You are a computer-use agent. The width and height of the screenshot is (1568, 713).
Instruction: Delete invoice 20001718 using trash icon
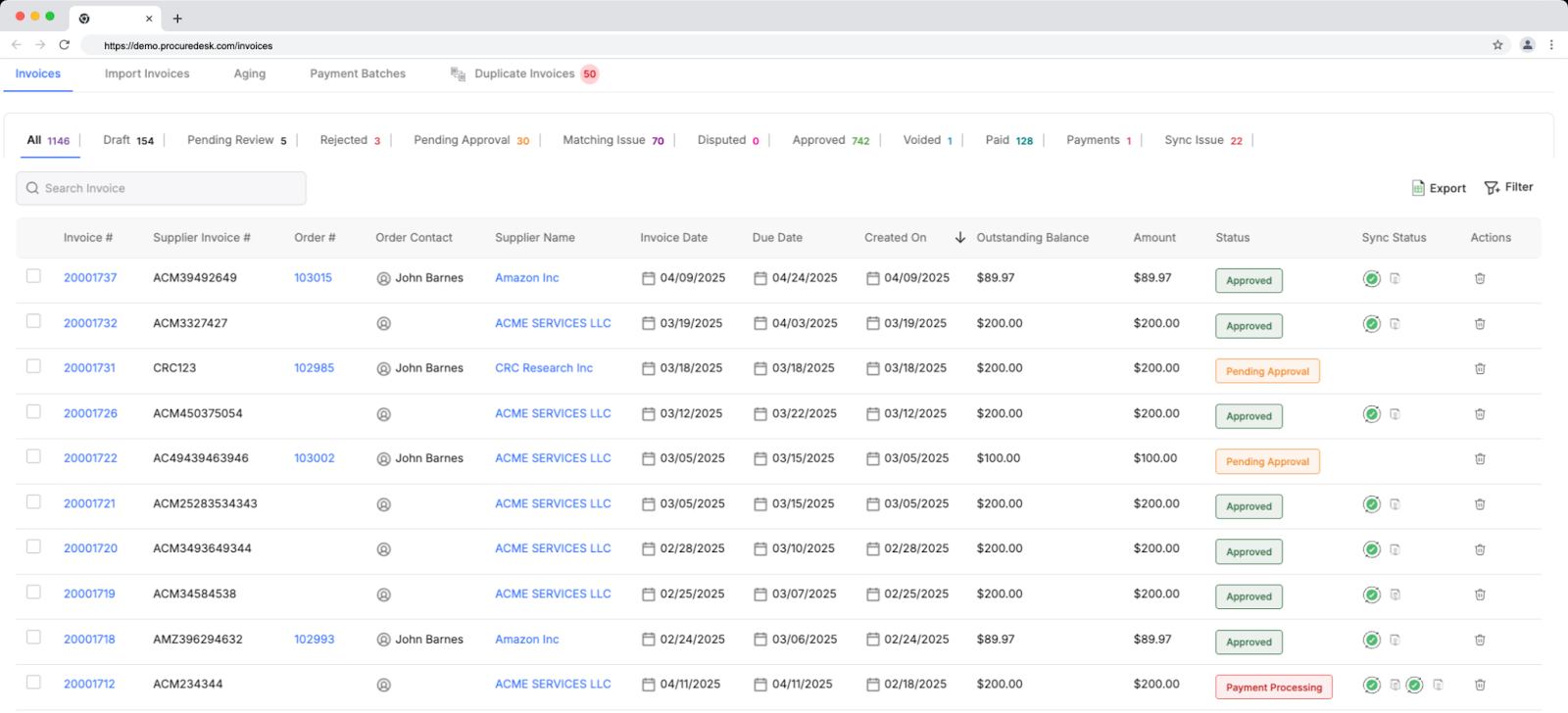1480,640
